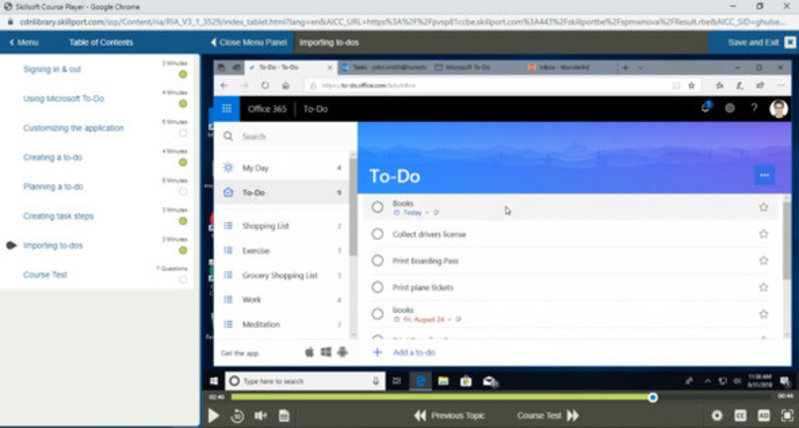Open Exercise list
The image size is (799, 428).
pos(282,251)
